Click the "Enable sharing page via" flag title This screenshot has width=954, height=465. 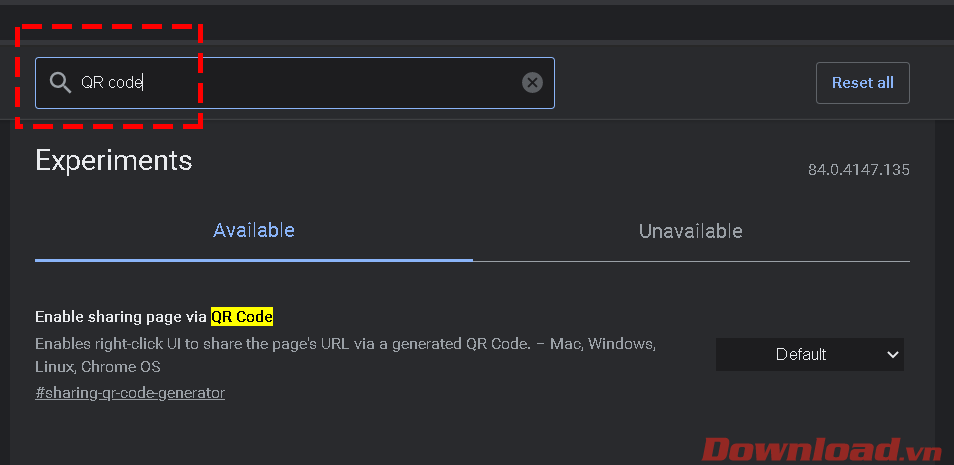click(121, 317)
